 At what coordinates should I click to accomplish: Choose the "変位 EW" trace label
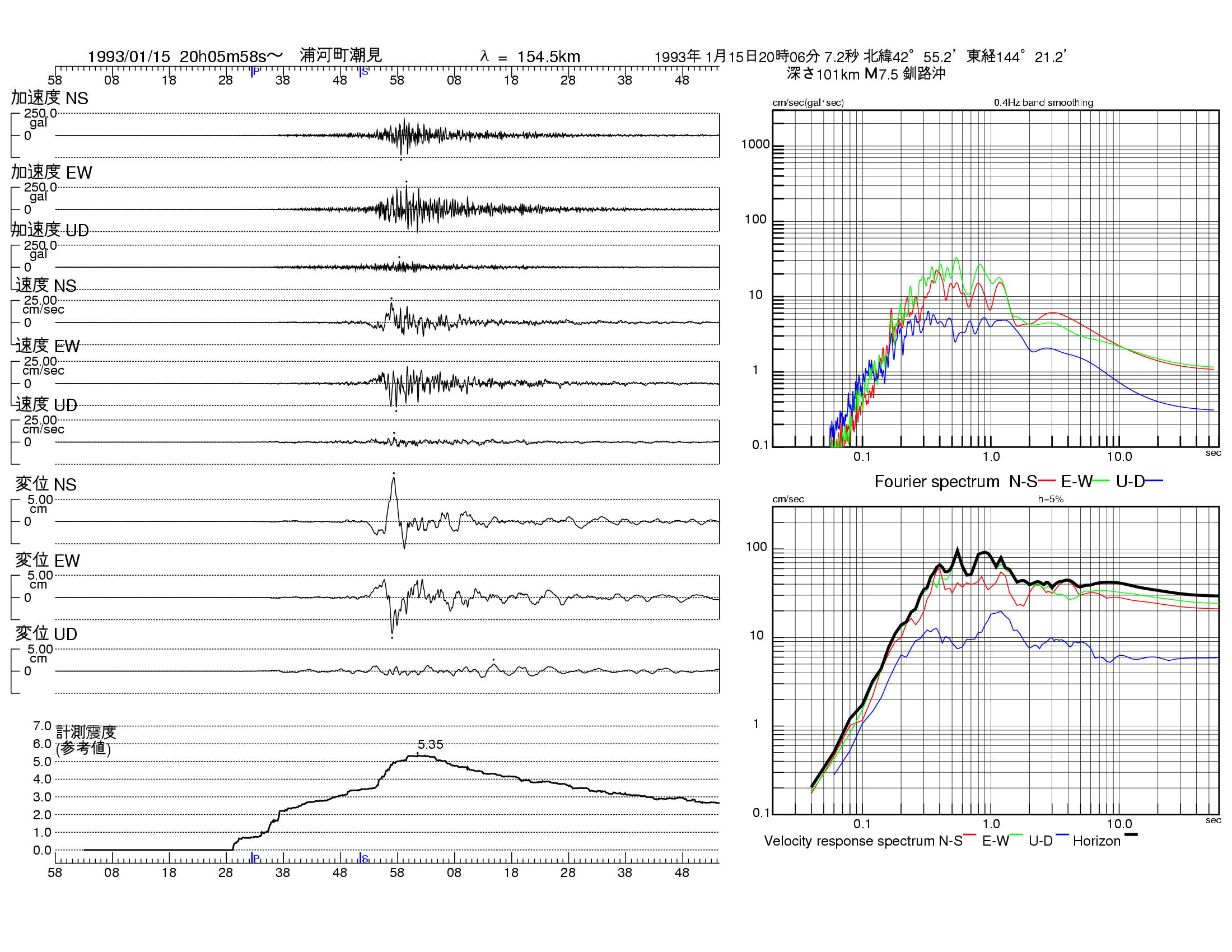coord(48,560)
